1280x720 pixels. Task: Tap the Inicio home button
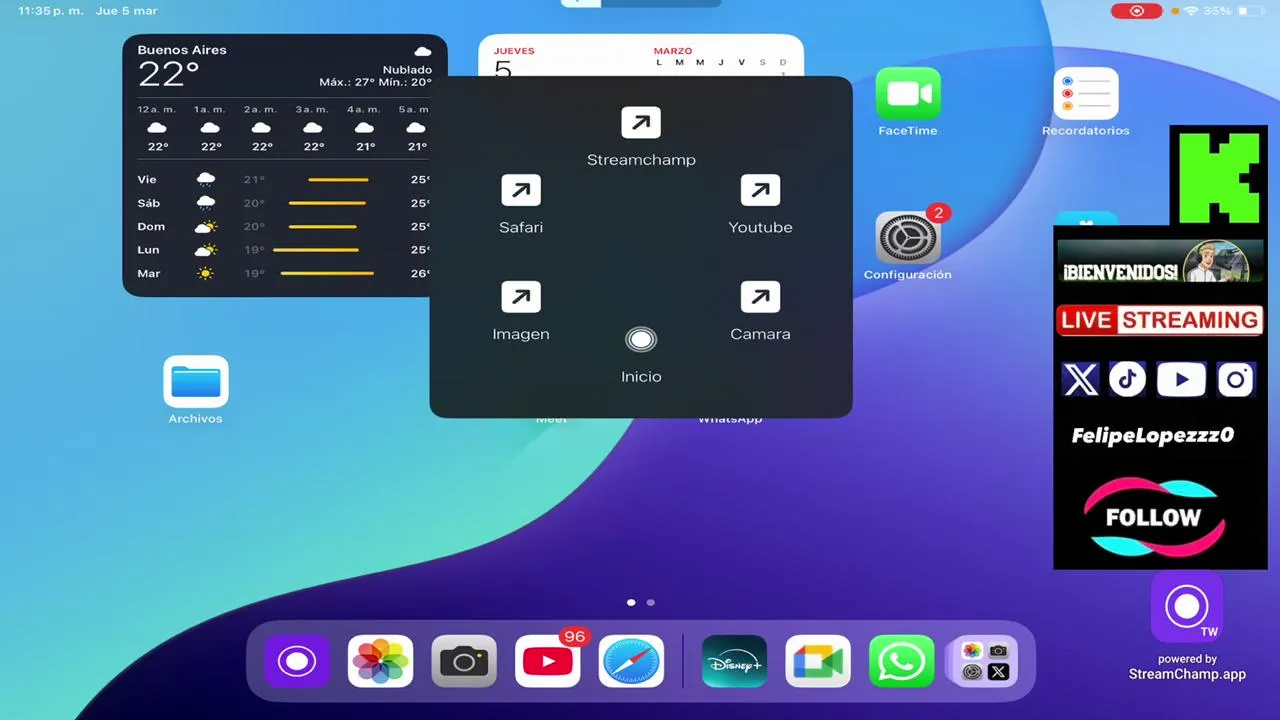point(641,354)
